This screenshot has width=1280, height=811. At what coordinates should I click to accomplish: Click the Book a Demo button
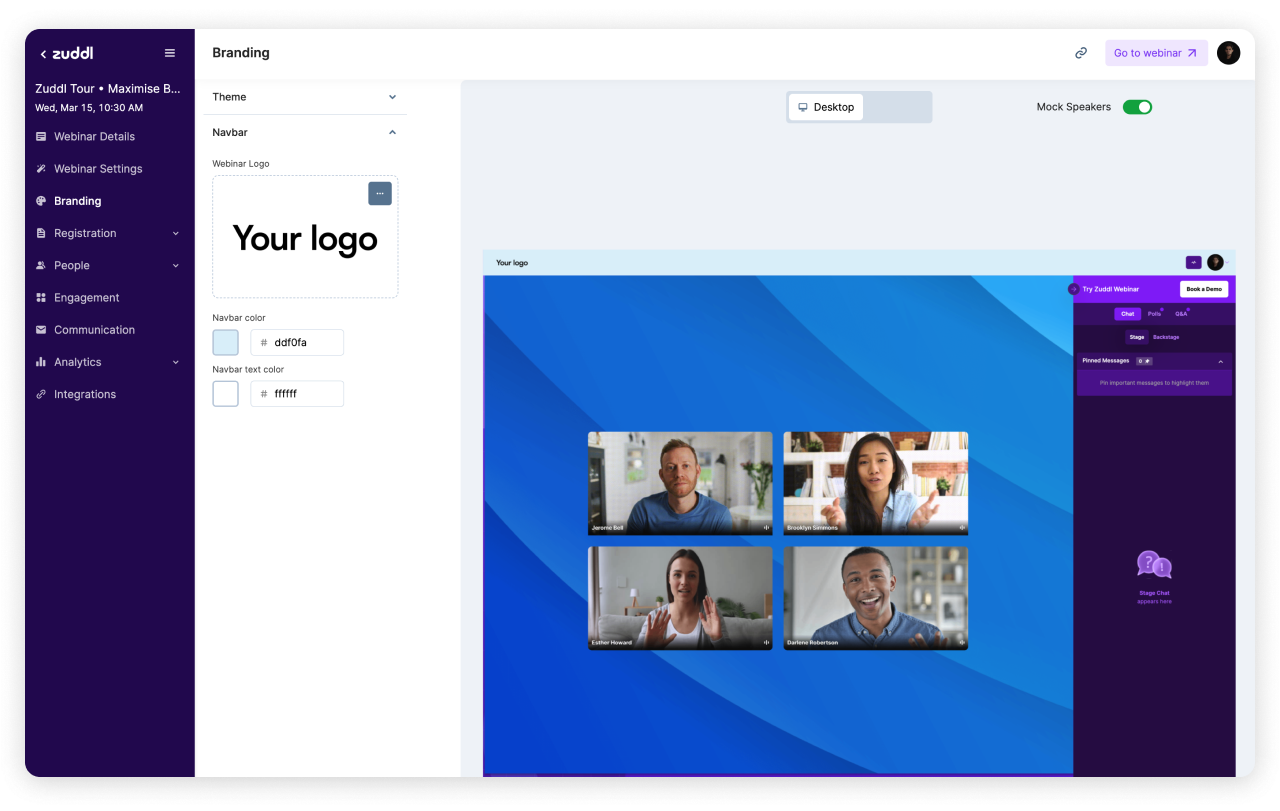click(1204, 289)
